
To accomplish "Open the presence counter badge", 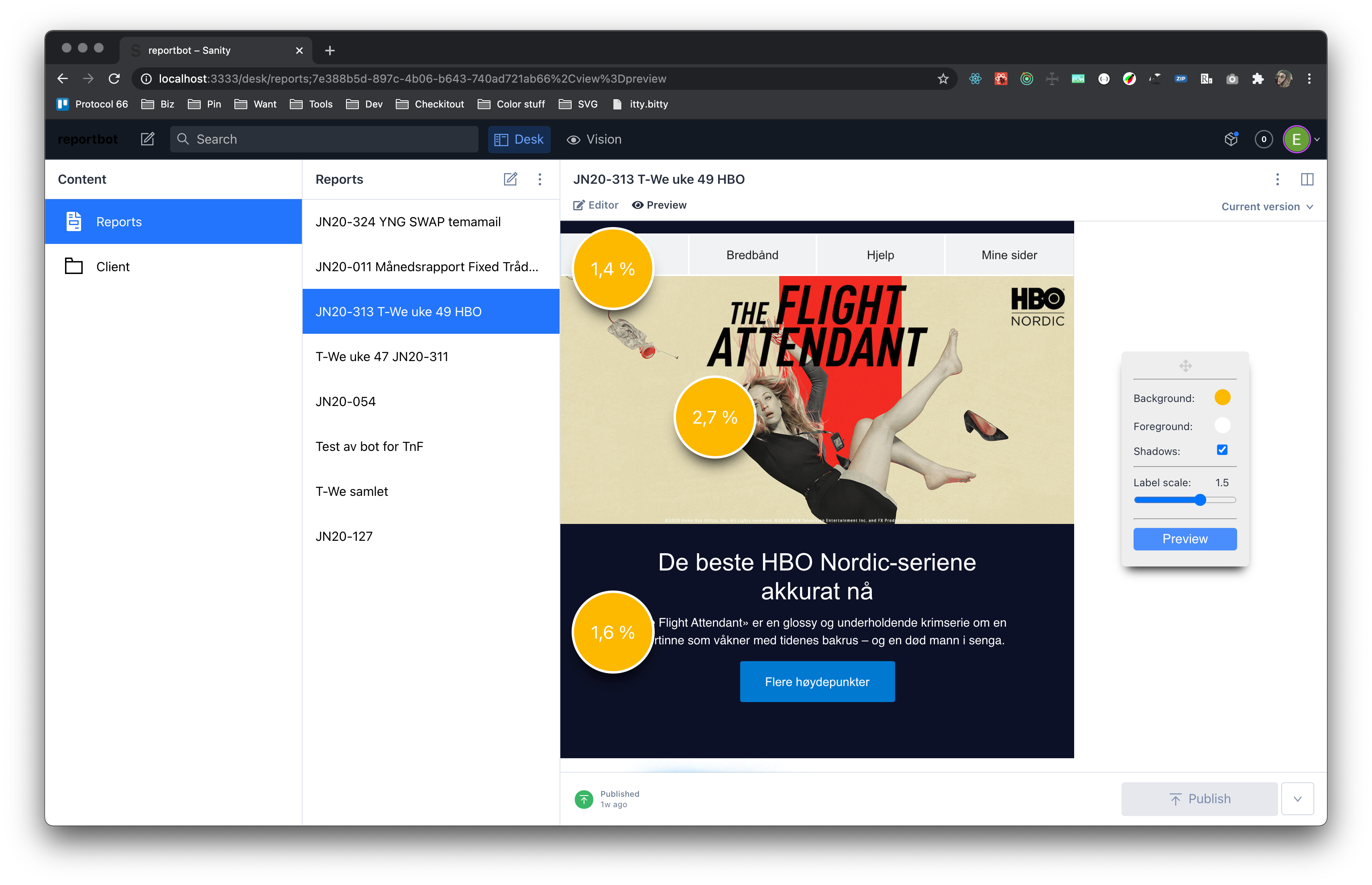I will (1263, 139).
